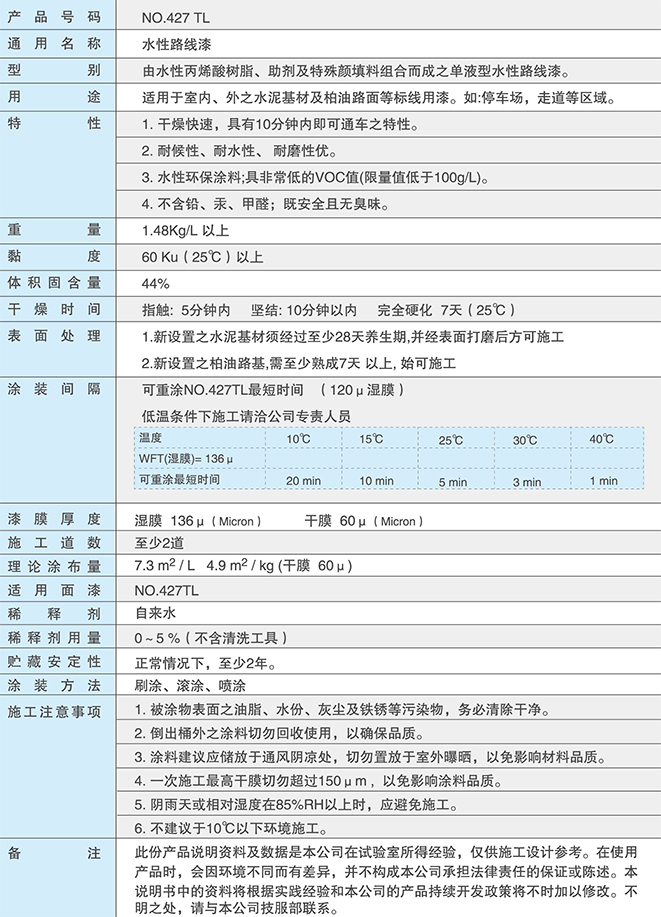The height and width of the screenshot is (917, 661).
Task: Select the 稀释剂 value 自来水
Action: pos(155,612)
